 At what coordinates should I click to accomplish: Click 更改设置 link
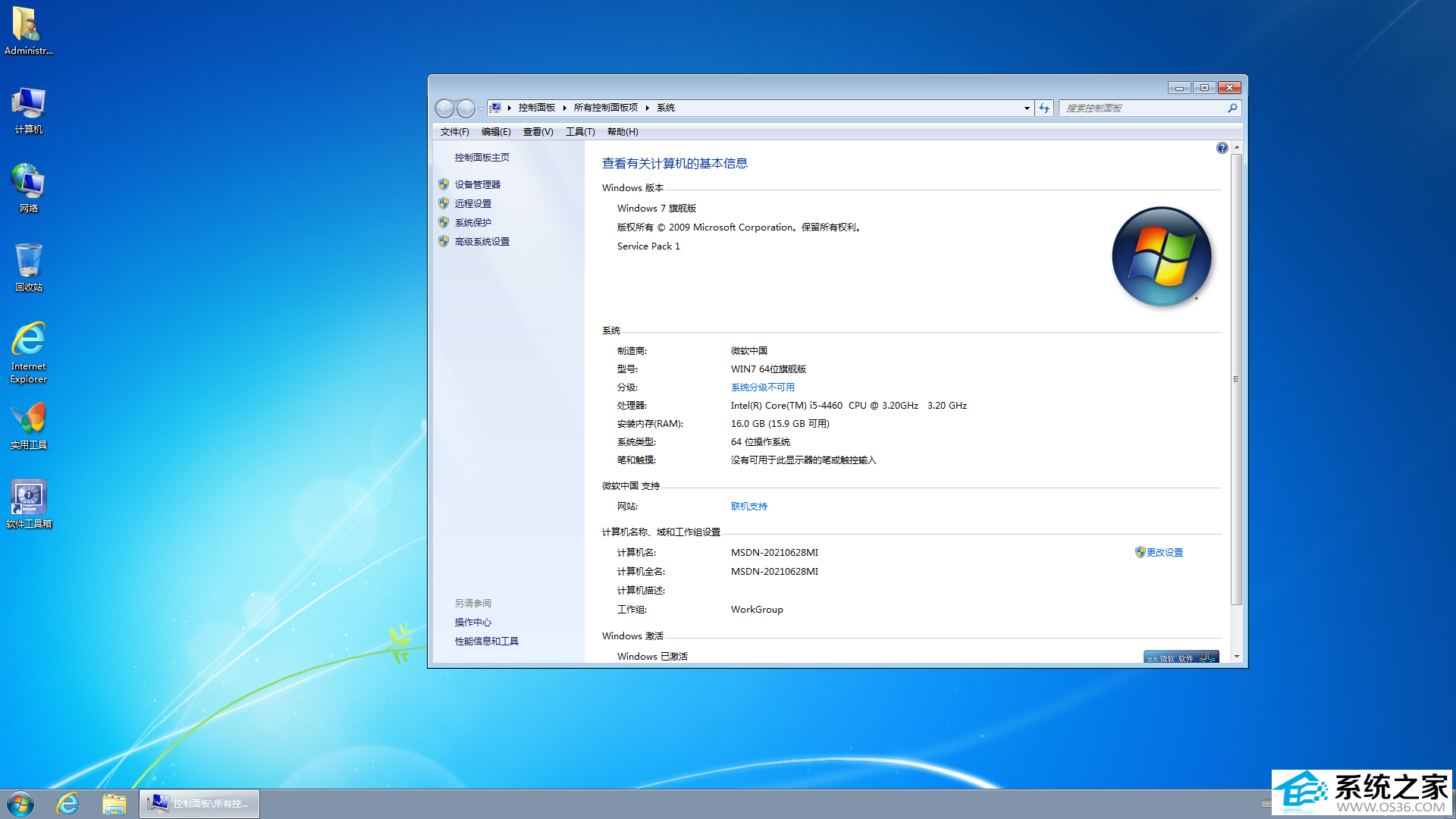tap(1164, 553)
